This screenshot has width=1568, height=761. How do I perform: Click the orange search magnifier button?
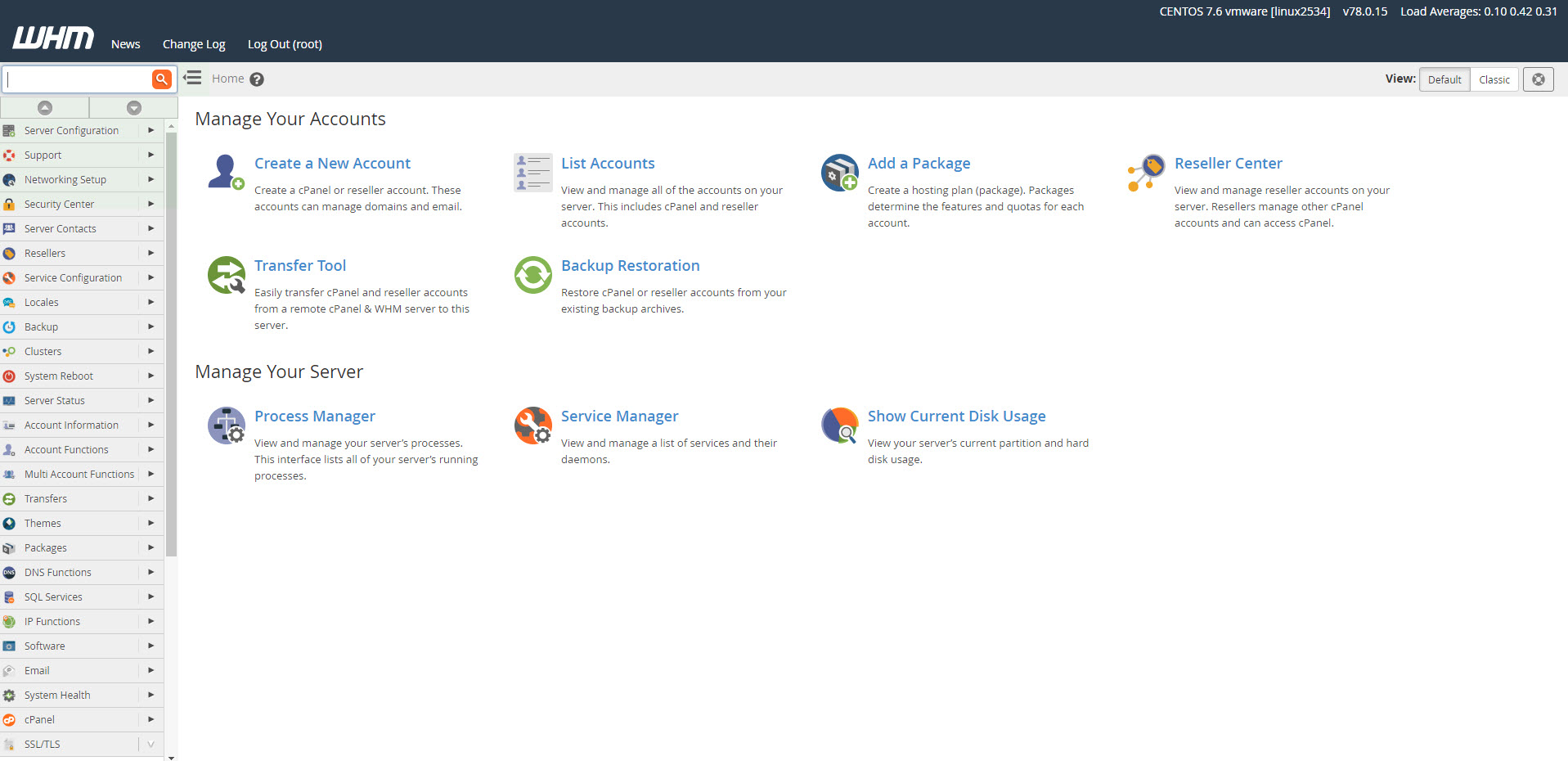161,79
